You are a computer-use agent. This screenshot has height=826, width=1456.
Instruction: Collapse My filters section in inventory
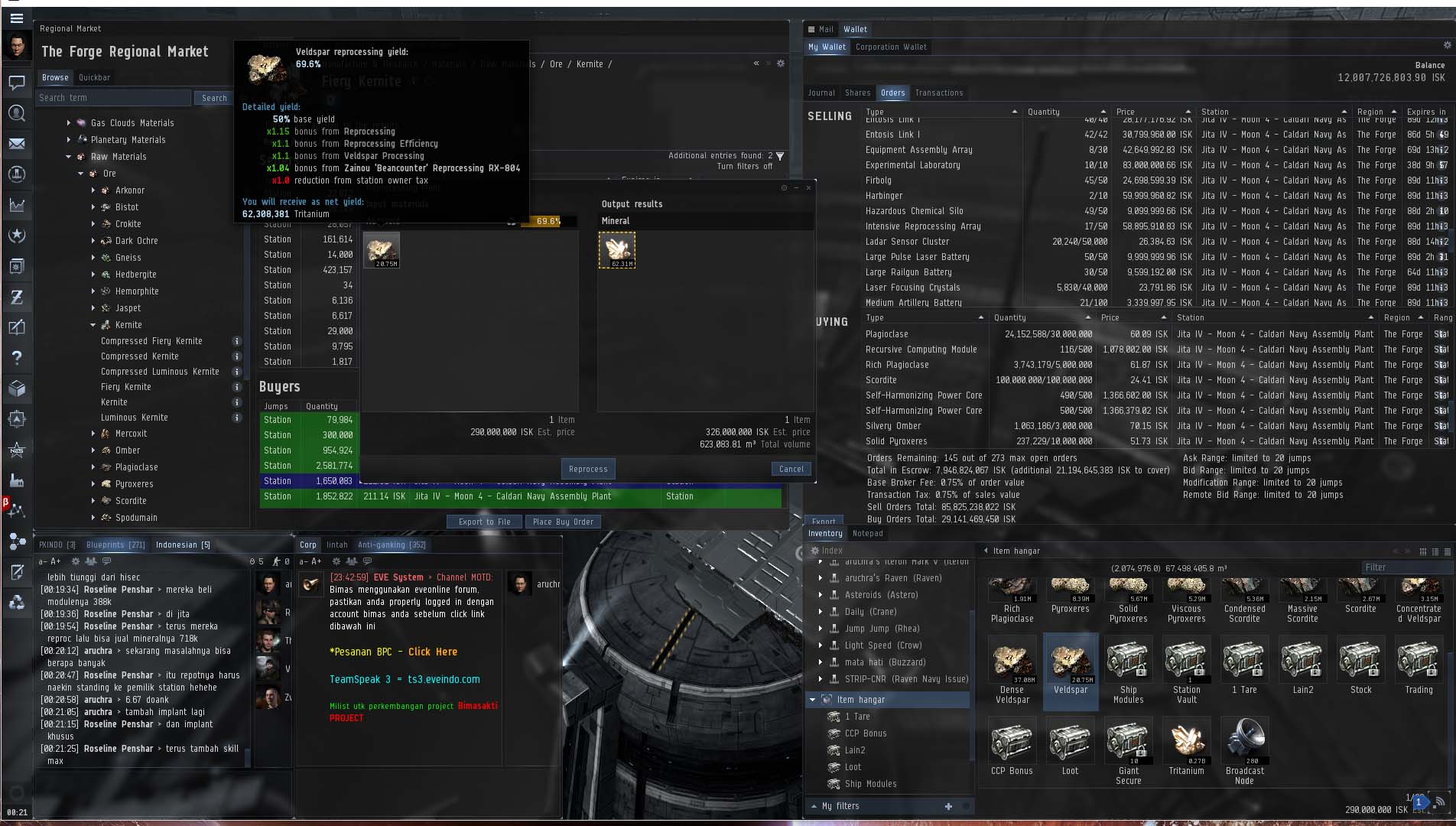(x=813, y=806)
